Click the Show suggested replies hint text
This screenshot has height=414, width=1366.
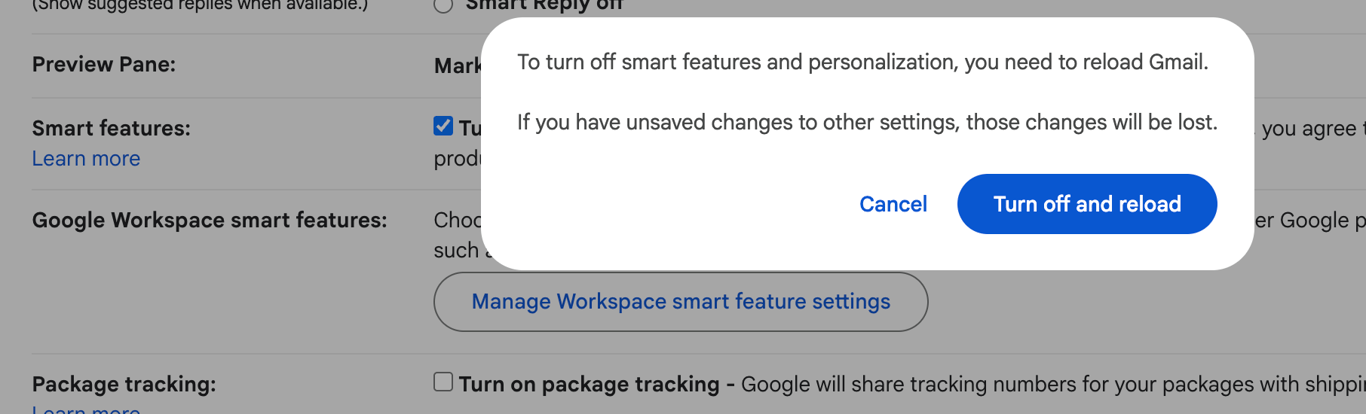point(200,6)
